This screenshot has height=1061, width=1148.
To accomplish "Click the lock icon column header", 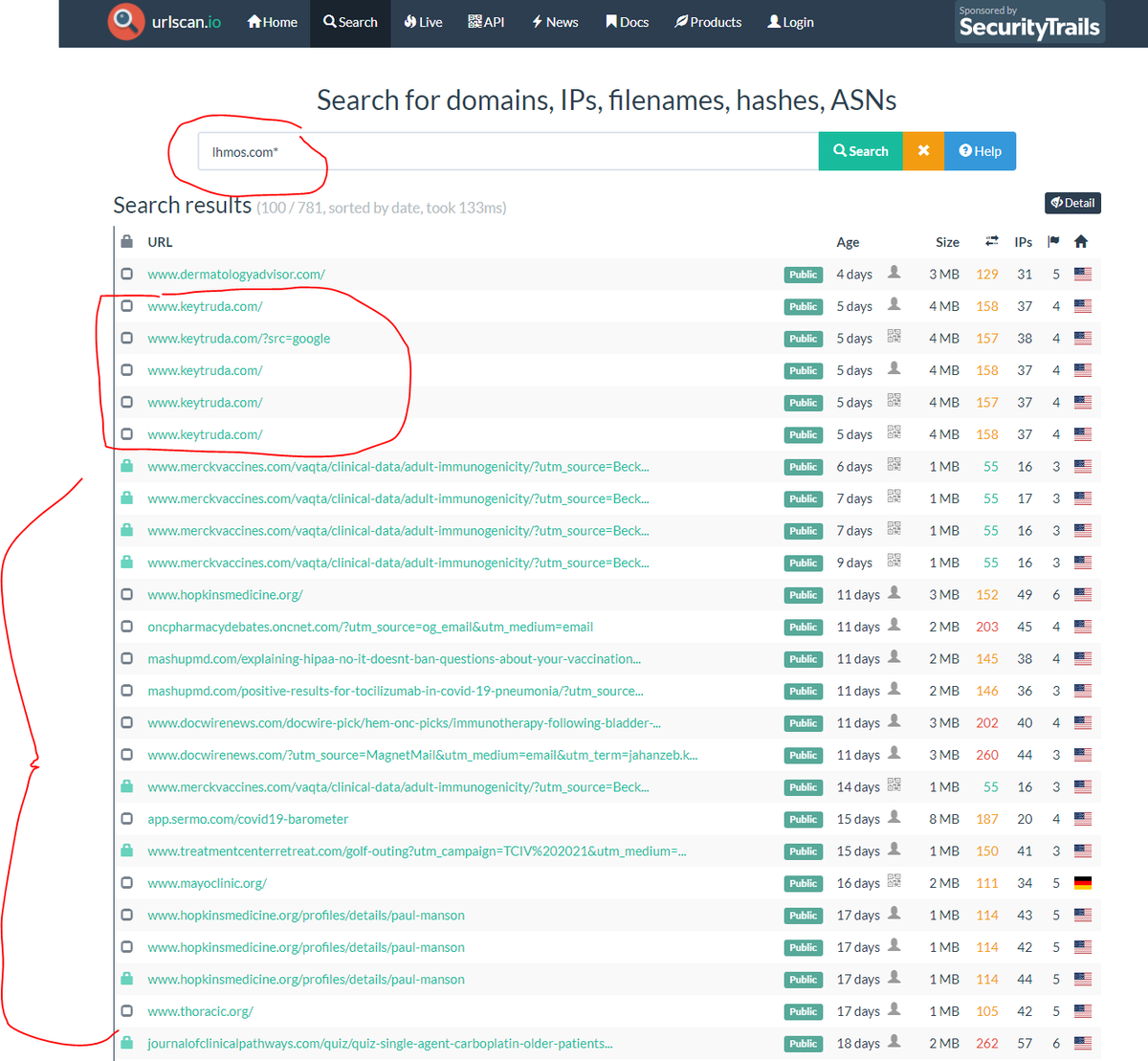I will [127, 241].
